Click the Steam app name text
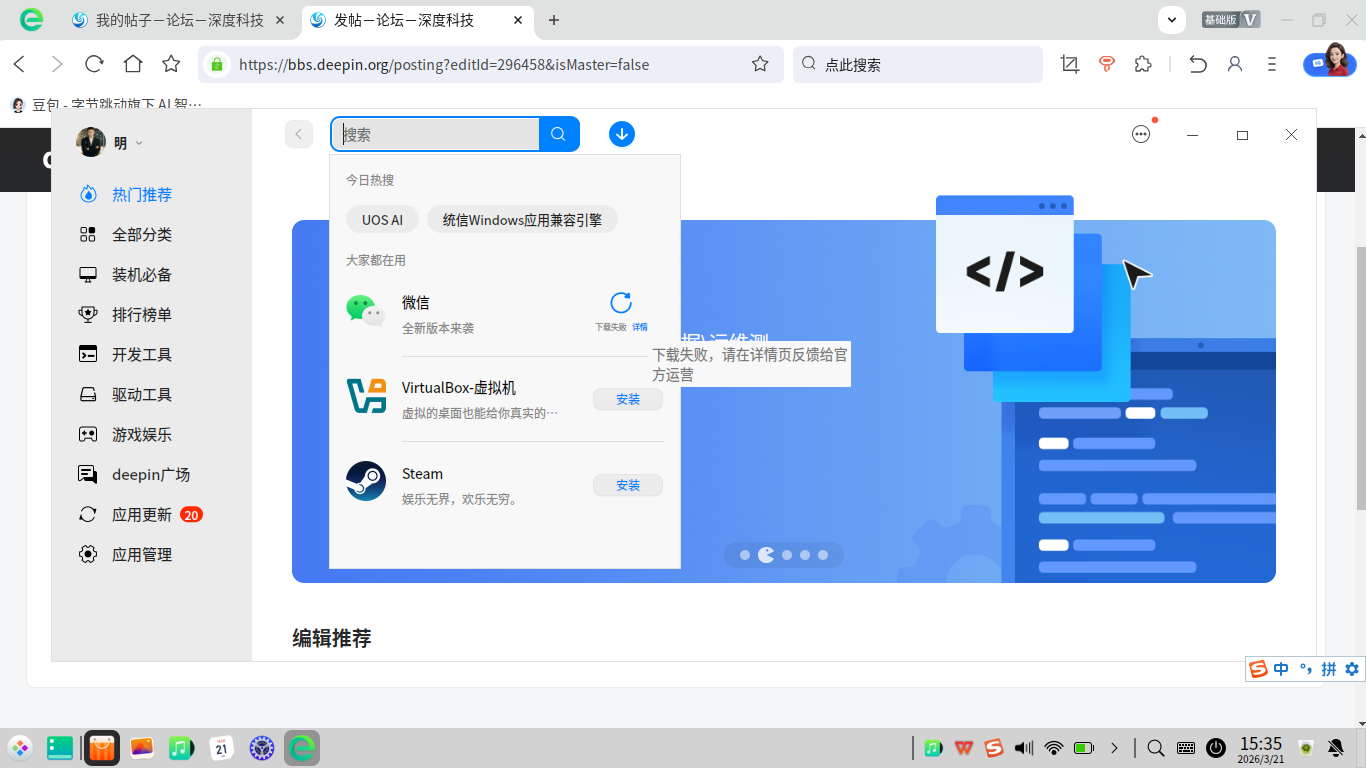 click(422, 474)
